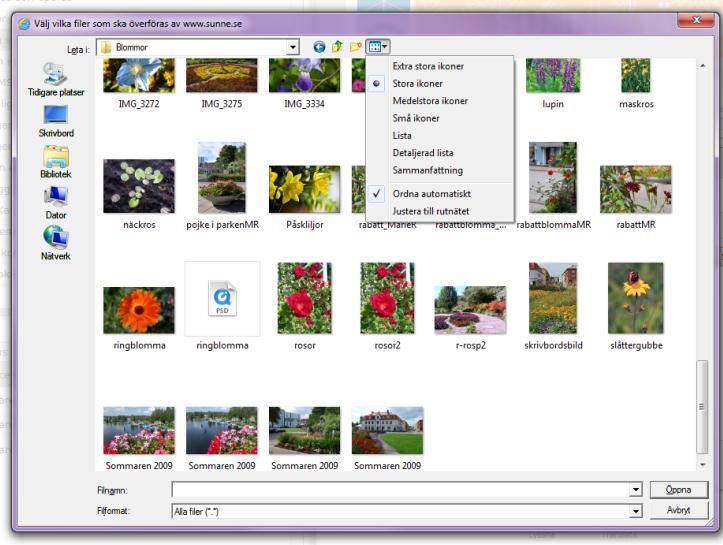Select the näckros photo thumbnail

139,186
